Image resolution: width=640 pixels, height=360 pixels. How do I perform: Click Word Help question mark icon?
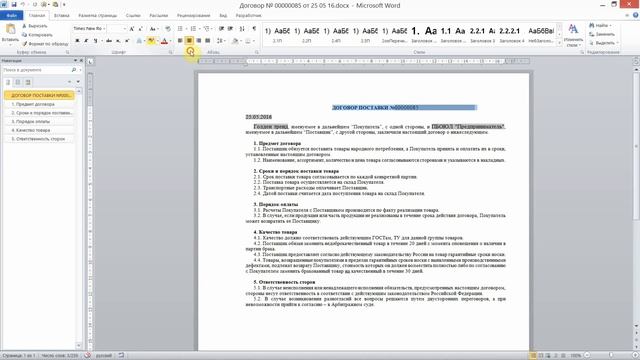(x=636, y=15)
